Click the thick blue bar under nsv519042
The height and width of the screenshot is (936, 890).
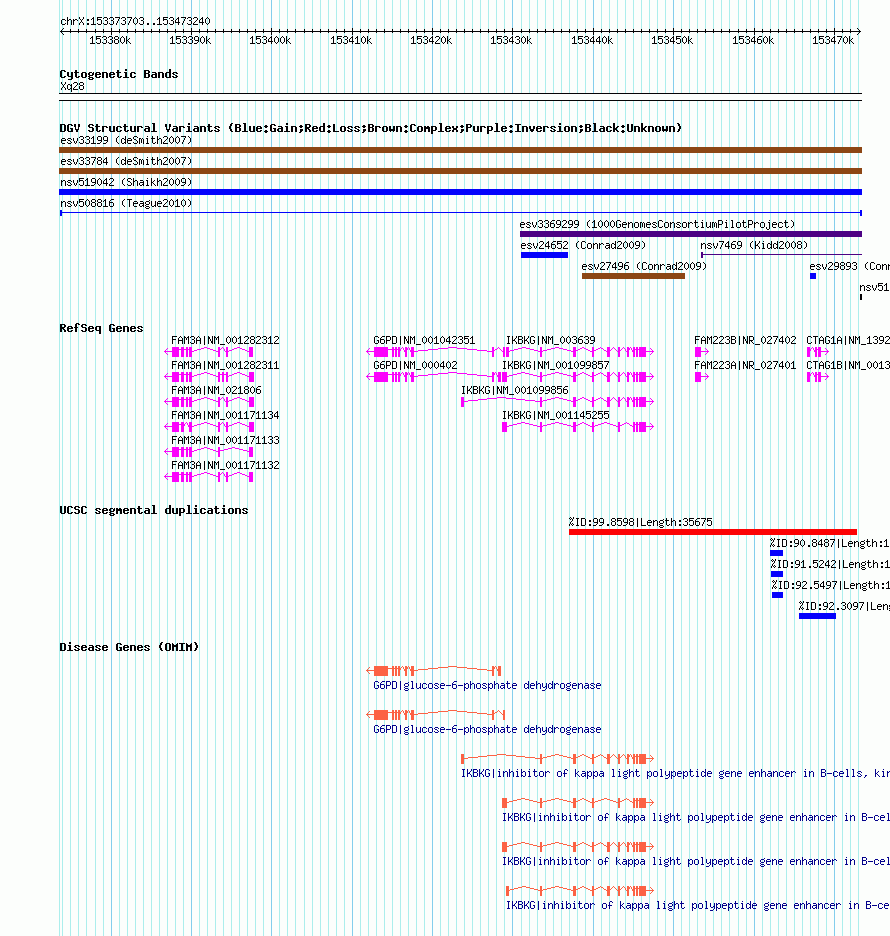point(460,192)
